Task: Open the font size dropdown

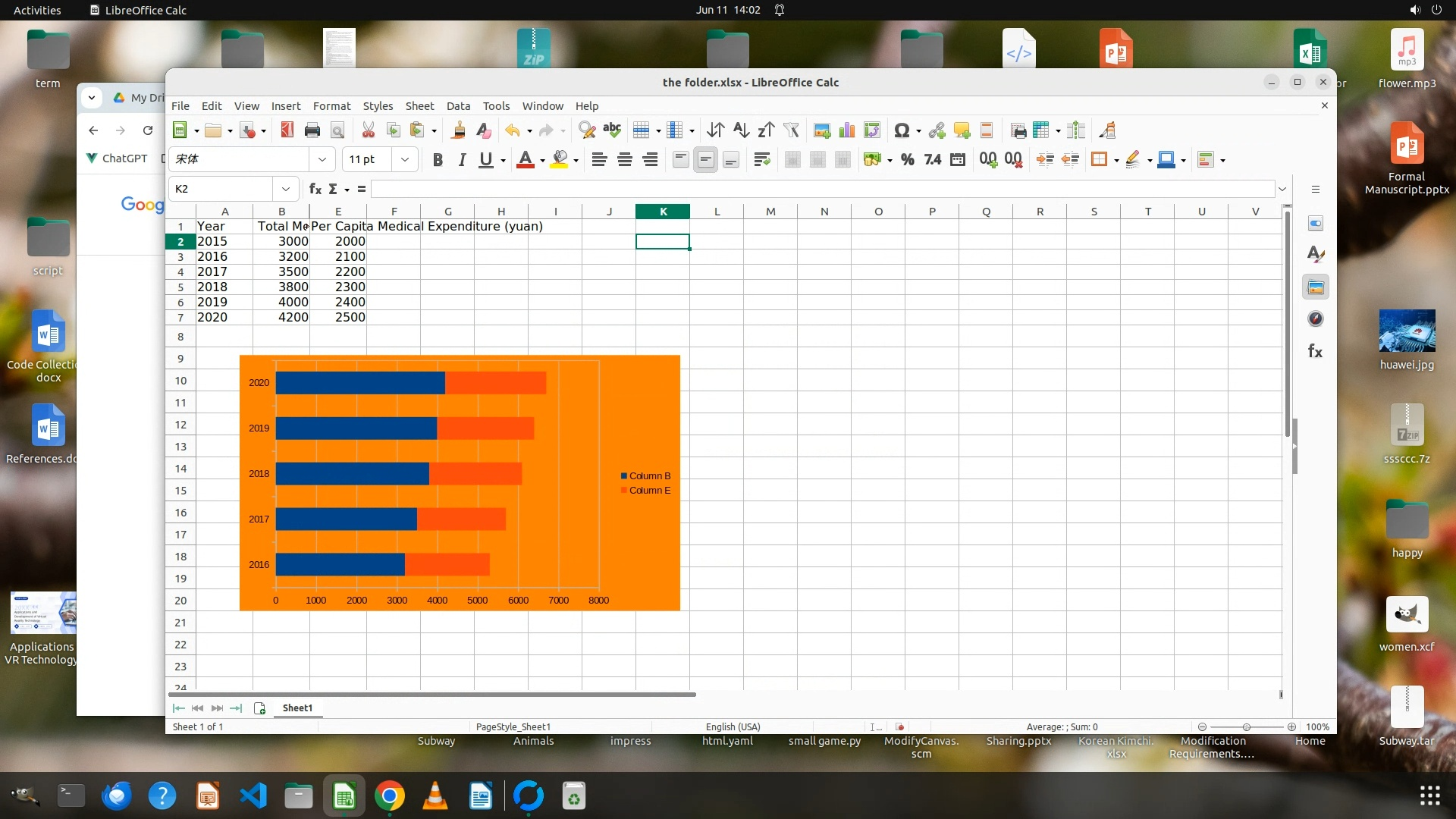Action: coord(405,159)
